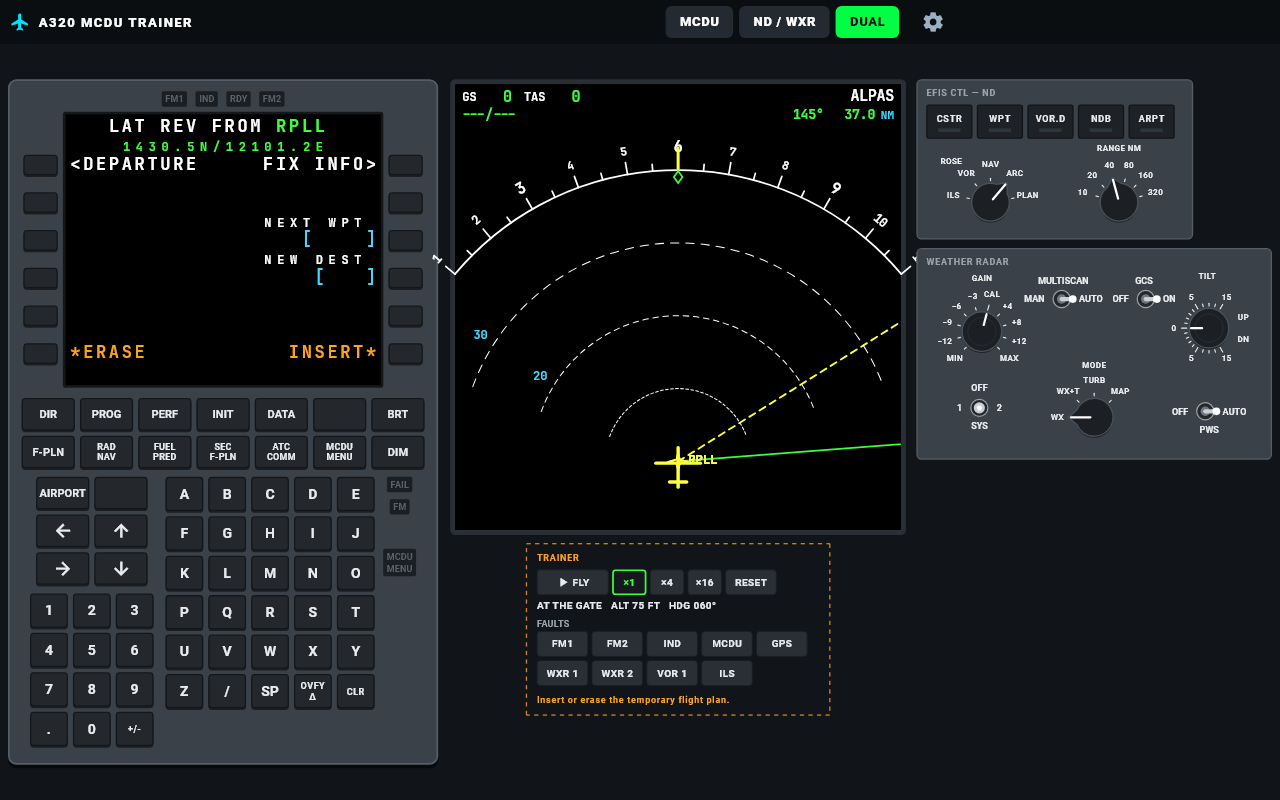Click the AIRPORT key on the MCDU
The height and width of the screenshot is (800, 1280).
(x=63, y=493)
